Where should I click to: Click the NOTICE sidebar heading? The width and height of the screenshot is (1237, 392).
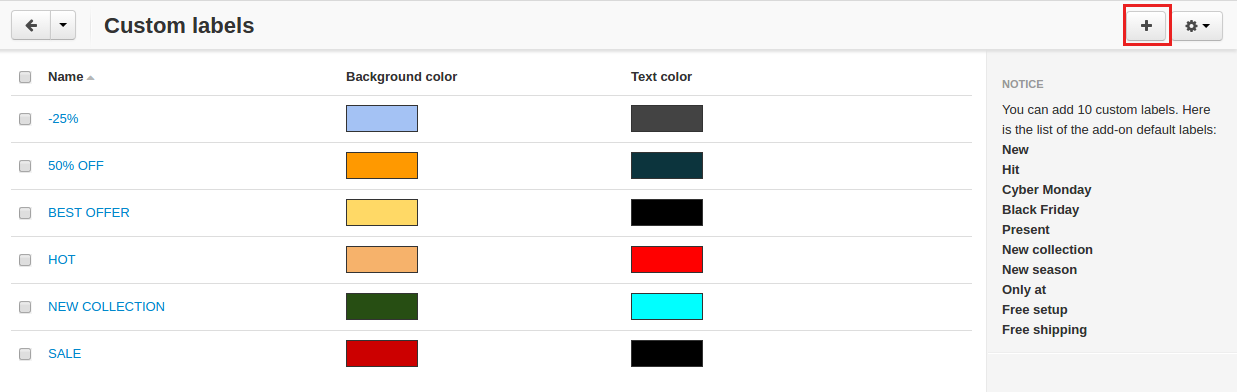(1023, 85)
